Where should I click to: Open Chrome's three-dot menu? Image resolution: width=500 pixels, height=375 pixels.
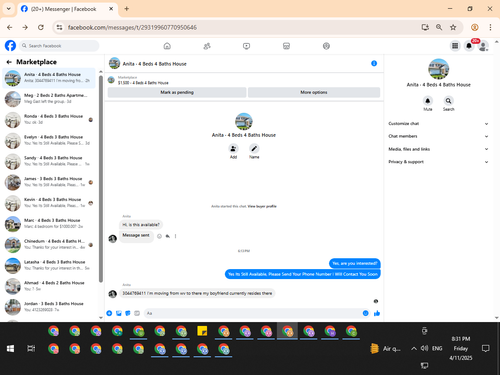coord(490,27)
